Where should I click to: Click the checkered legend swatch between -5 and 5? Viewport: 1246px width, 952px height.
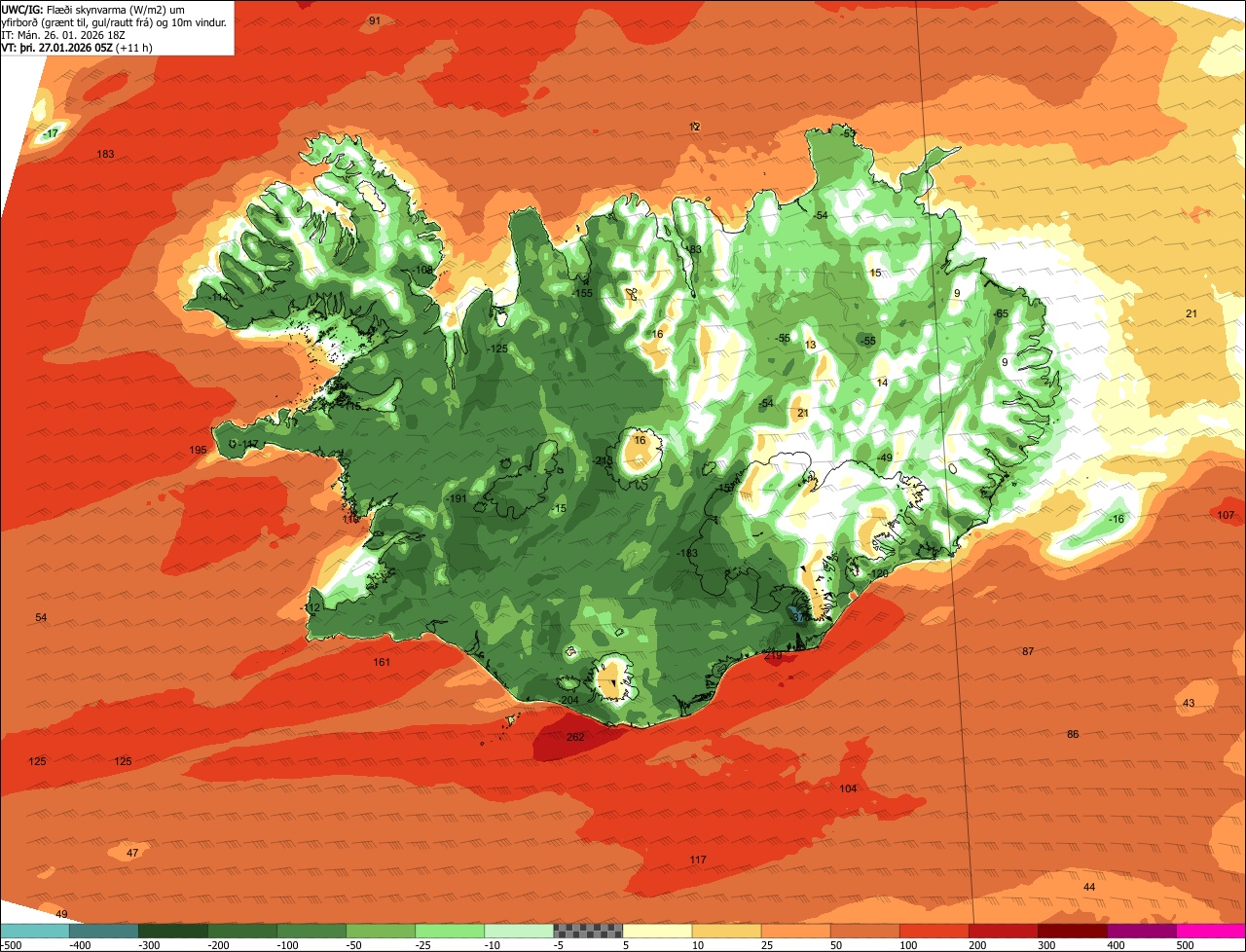pyautogui.click(x=588, y=931)
